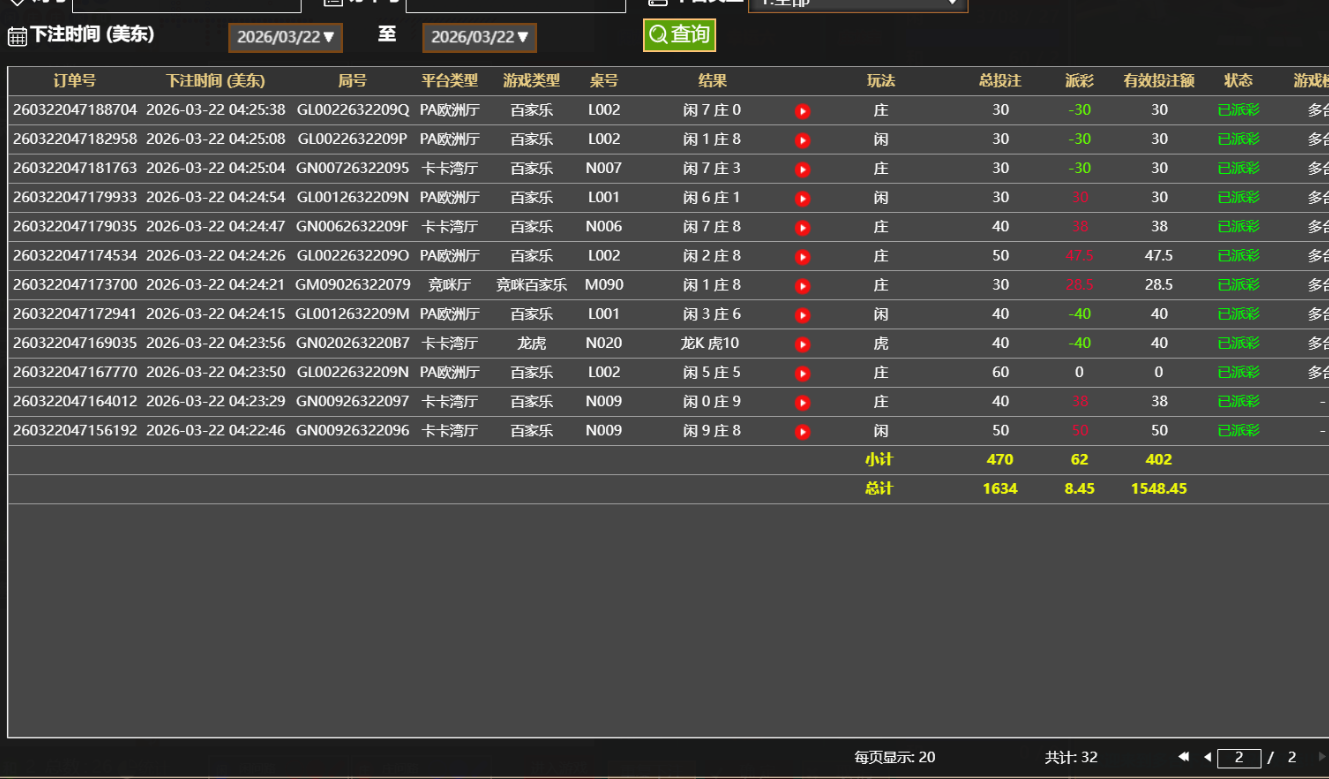Go to the first page of results
The image size is (1329, 779).
1184,757
